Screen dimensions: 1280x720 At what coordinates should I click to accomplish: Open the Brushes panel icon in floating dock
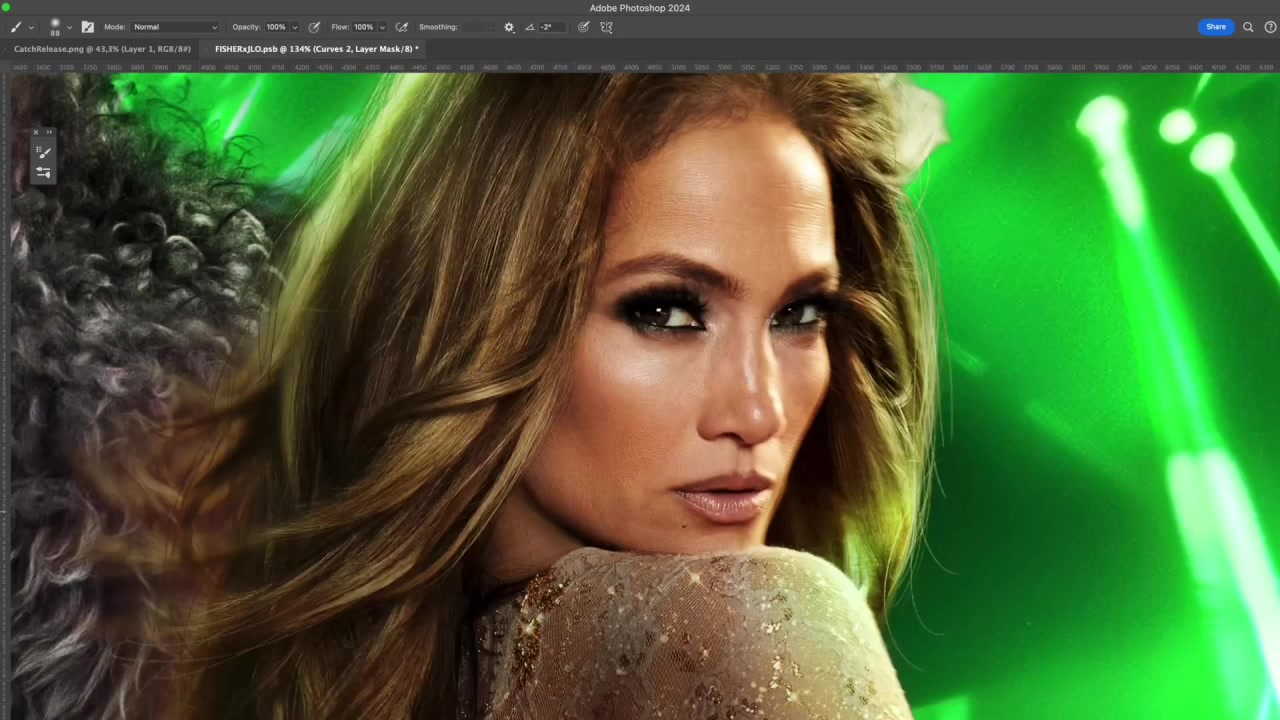(43, 152)
